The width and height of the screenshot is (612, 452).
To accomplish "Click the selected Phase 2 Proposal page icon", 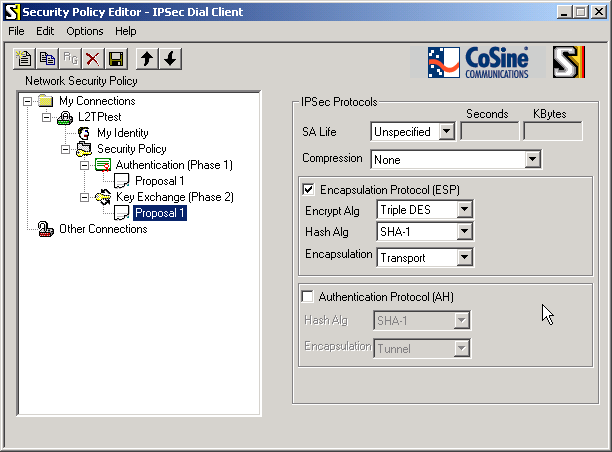I will 122,213.
